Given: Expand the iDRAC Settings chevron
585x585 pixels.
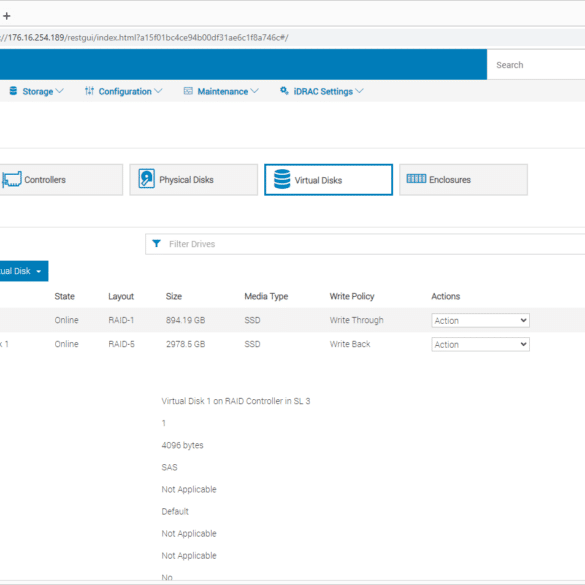Looking at the screenshot, I should pos(359,91).
